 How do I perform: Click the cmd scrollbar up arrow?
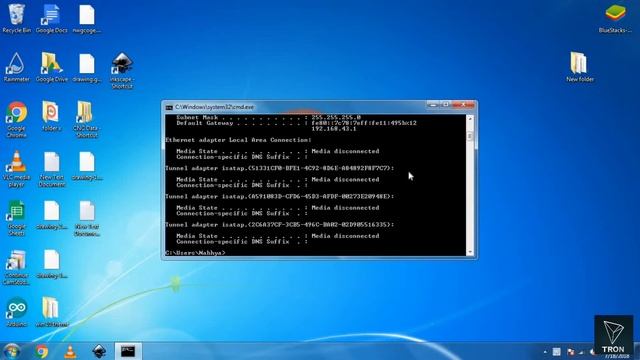470,119
